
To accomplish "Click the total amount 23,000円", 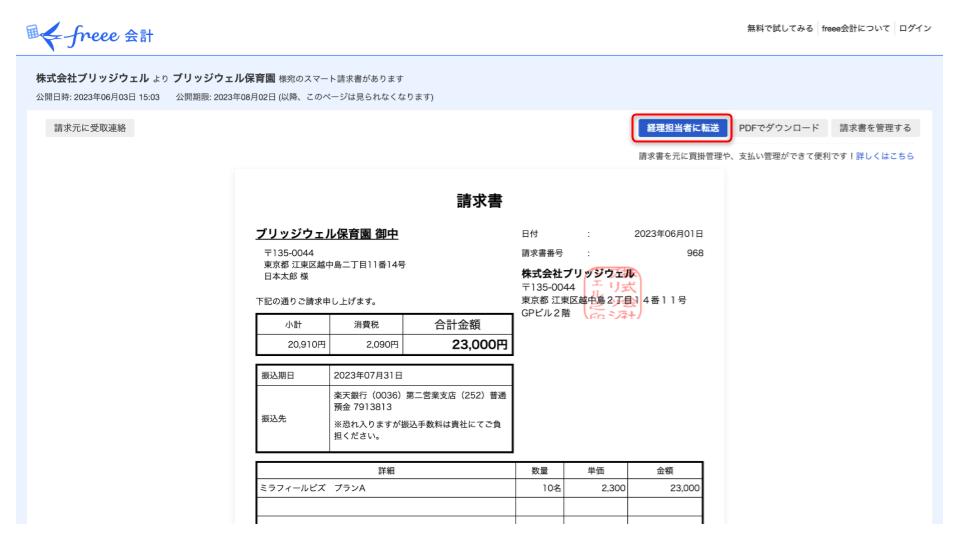I will (x=479, y=345).
